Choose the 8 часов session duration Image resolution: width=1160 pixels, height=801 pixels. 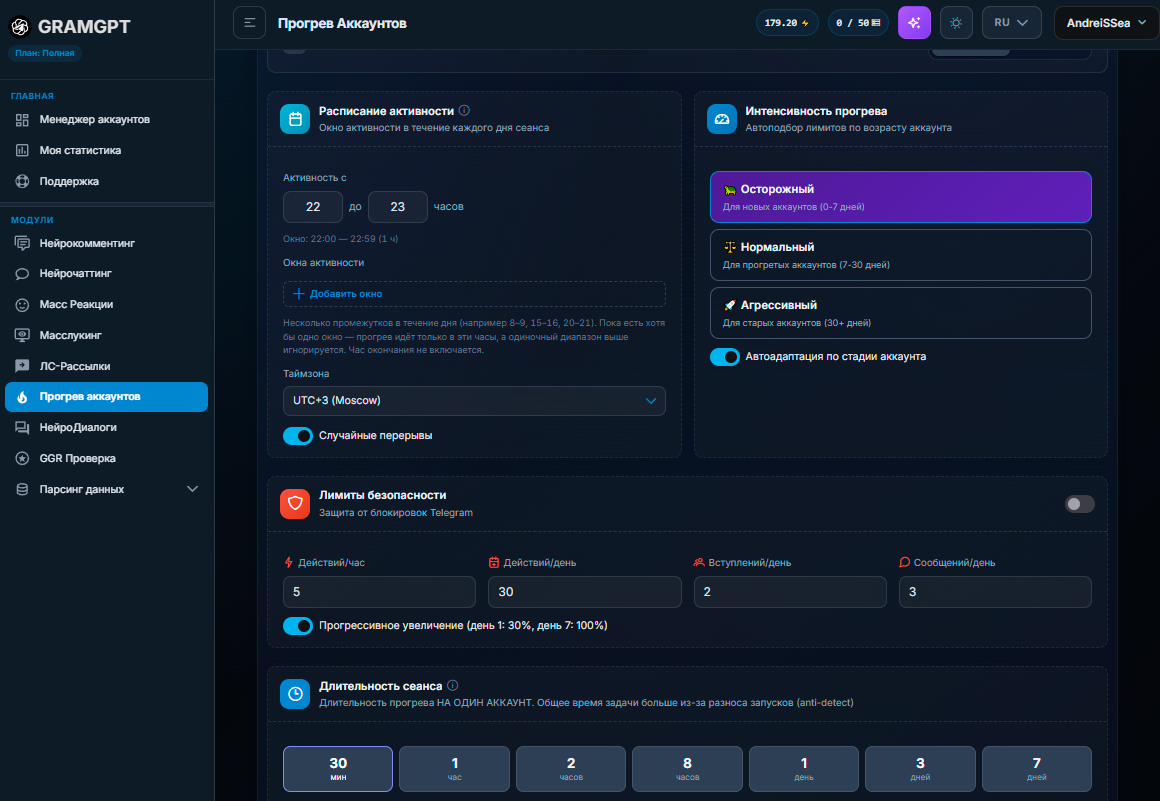[x=687, y=768]
